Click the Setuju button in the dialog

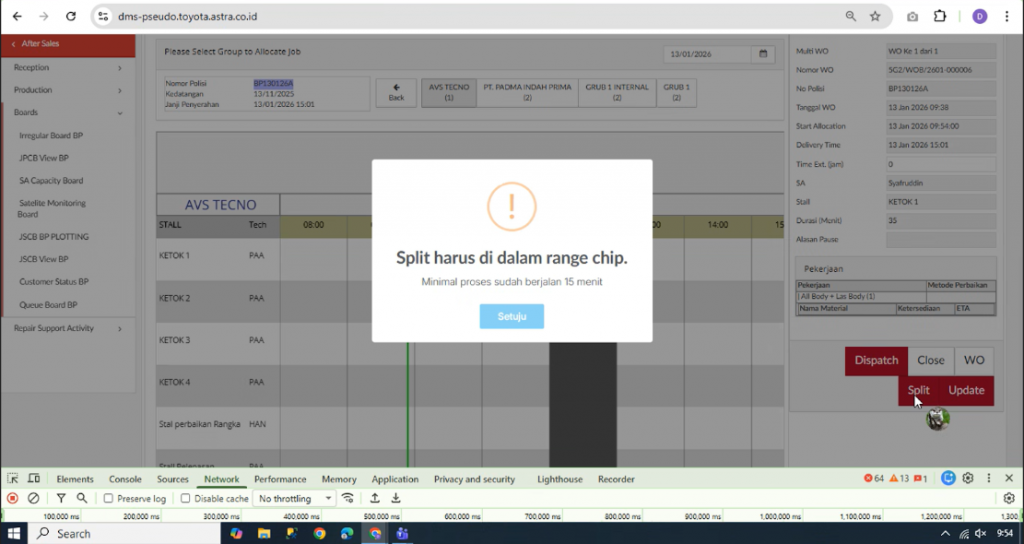tap(511, 316)
